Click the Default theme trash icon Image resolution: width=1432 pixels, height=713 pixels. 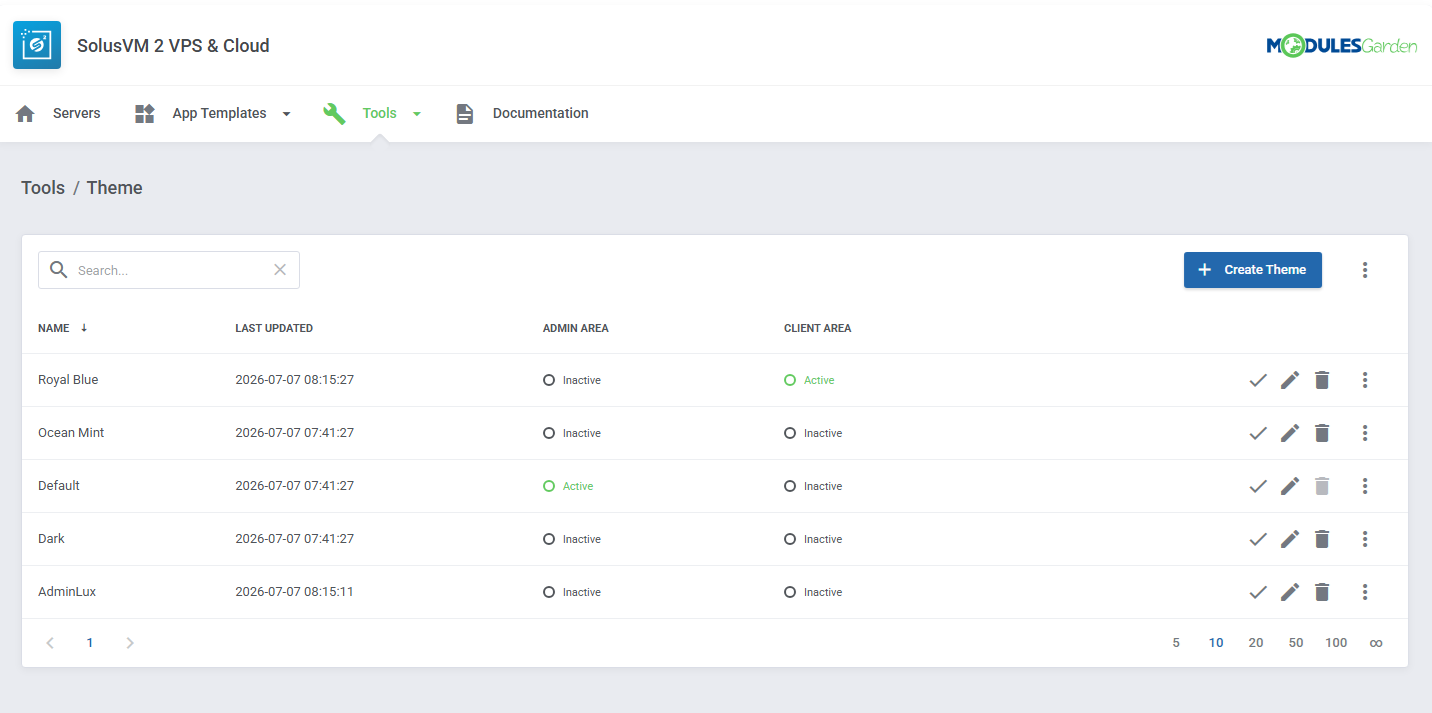(x=1322, y=486)
